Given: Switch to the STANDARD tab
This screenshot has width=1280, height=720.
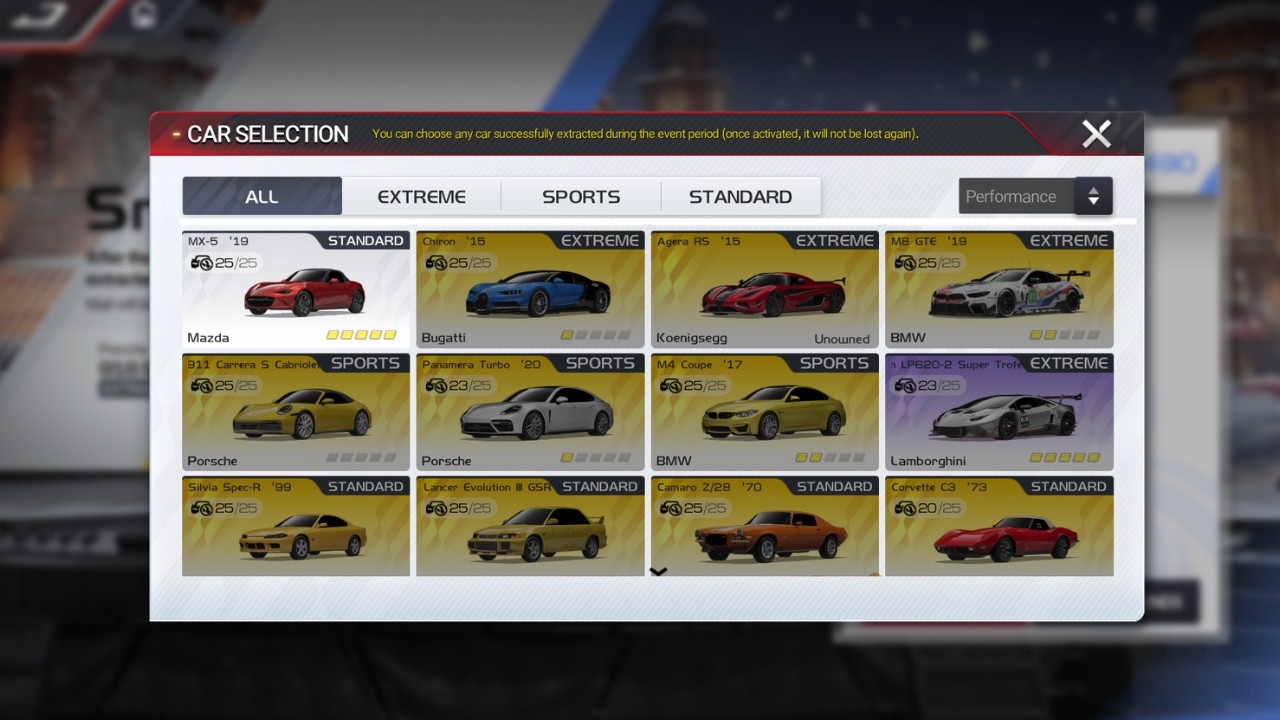Looking at the screenshot, I should [741, 196].
